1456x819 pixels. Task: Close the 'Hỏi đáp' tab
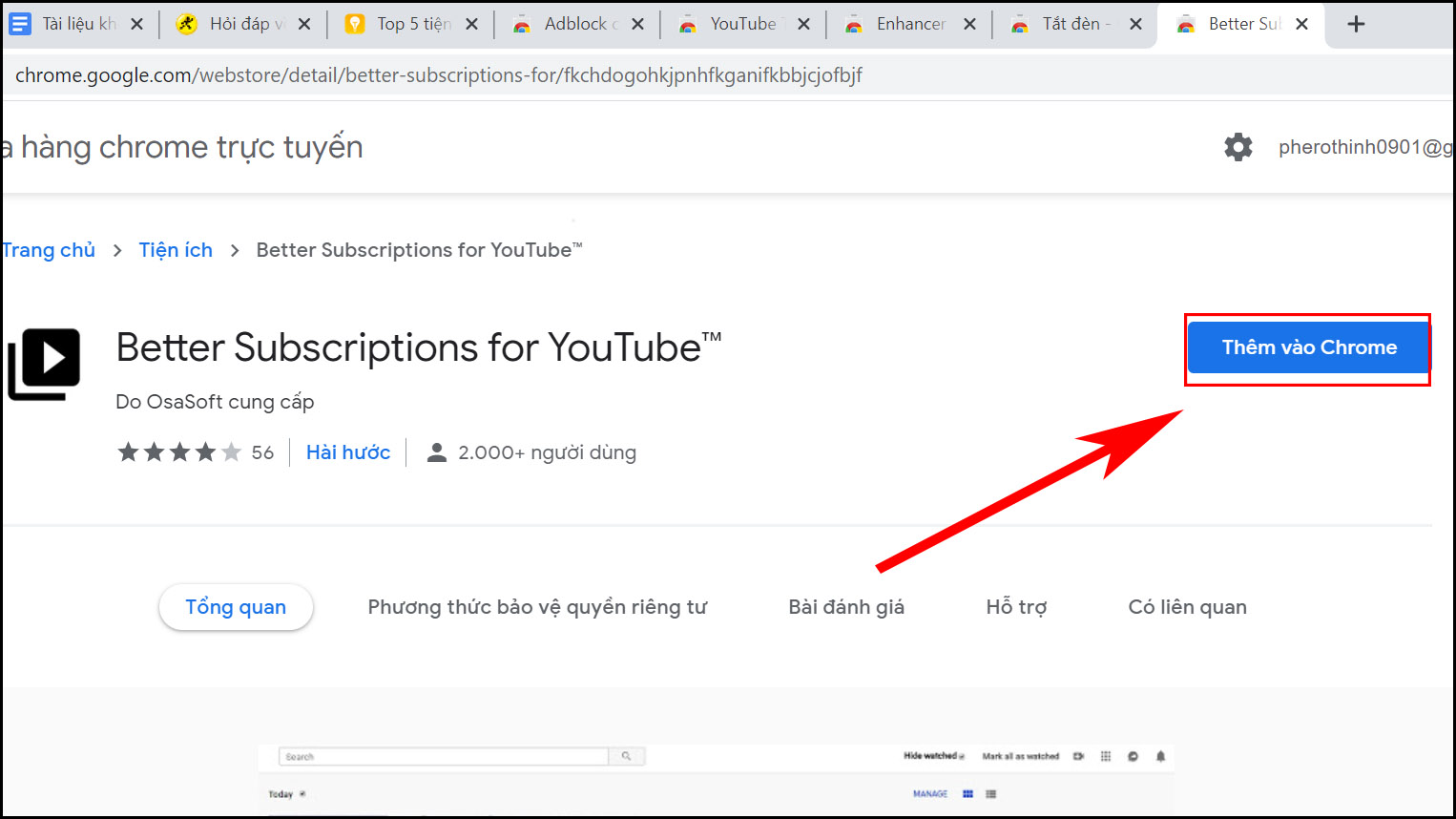point(304,24)
